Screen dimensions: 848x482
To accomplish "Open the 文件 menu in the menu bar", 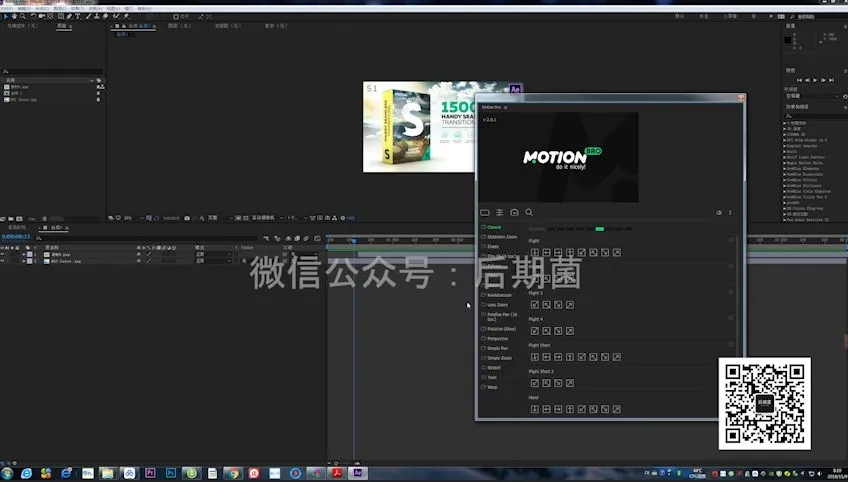I will click(x=6, y=9).
